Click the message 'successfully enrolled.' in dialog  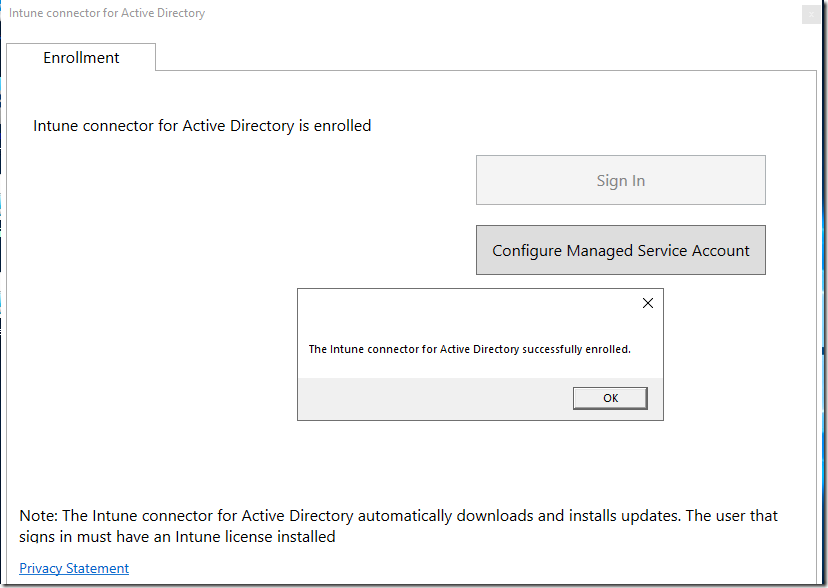point(576,349)
